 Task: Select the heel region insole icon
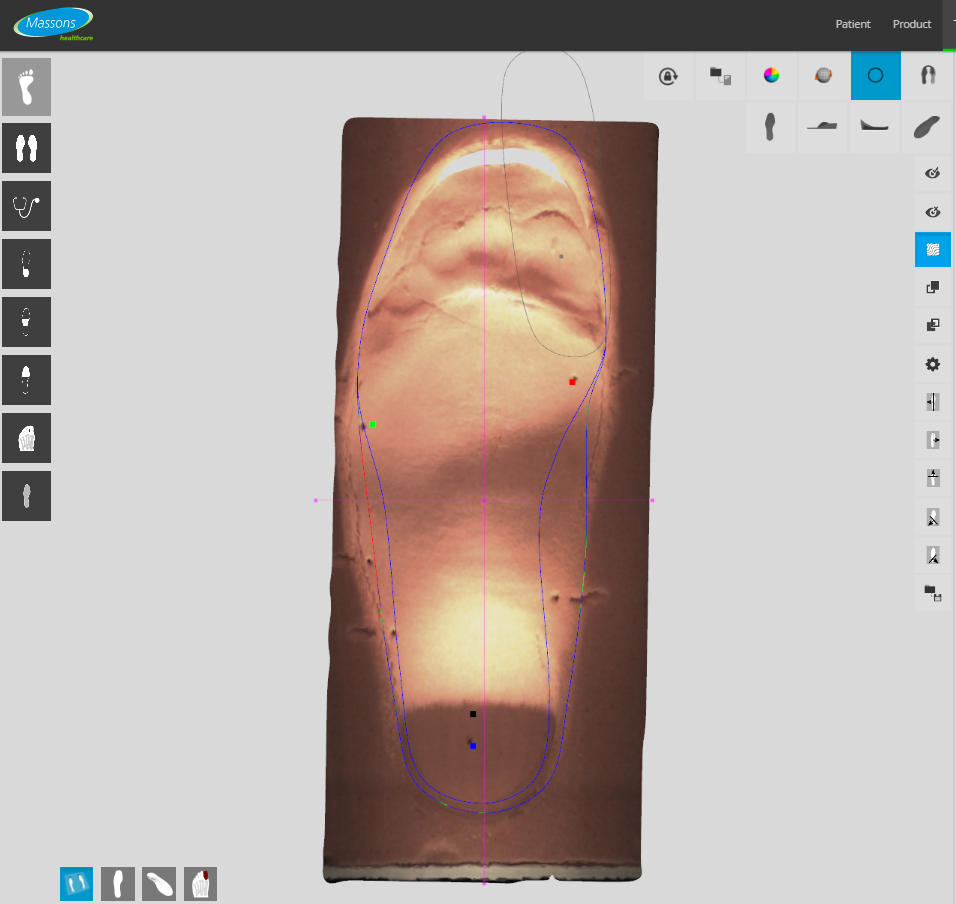(x=26, y=264)
